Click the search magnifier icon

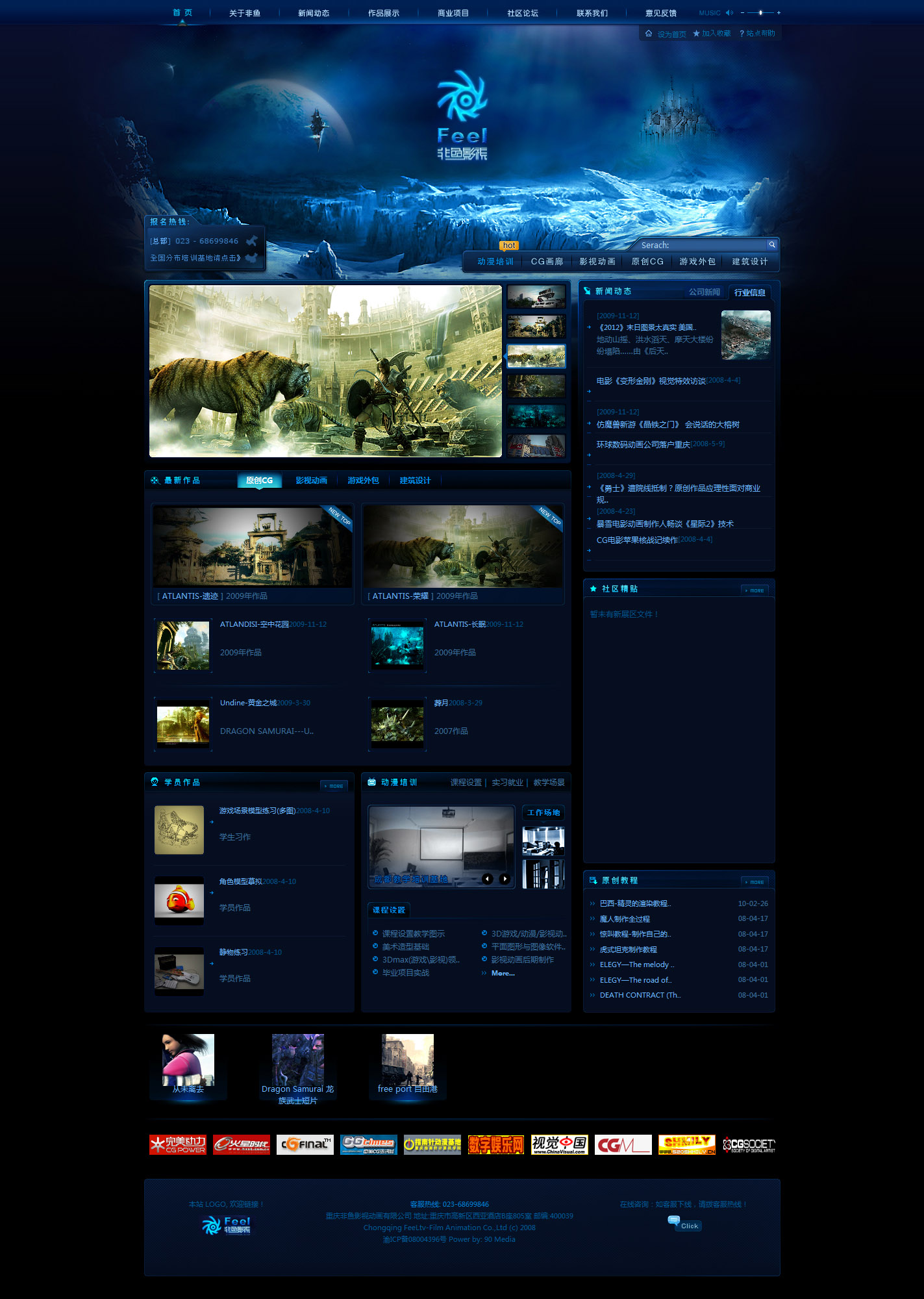click(x=772, y=244)
